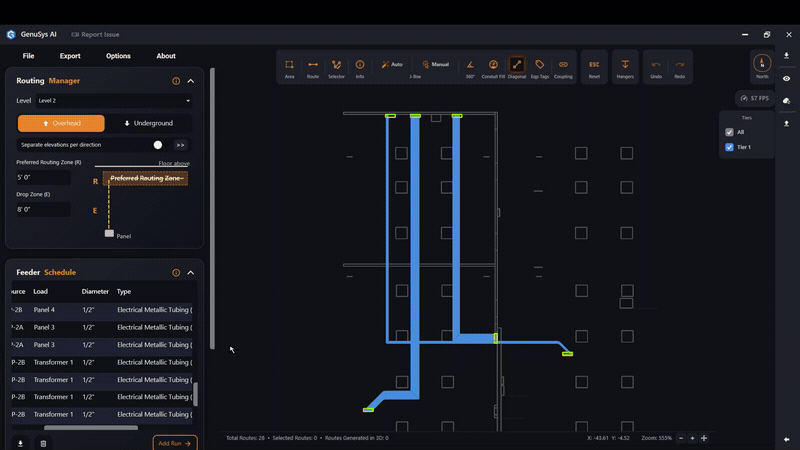Uncheck the Tier 1 checkbox

[x=729, y=147]
